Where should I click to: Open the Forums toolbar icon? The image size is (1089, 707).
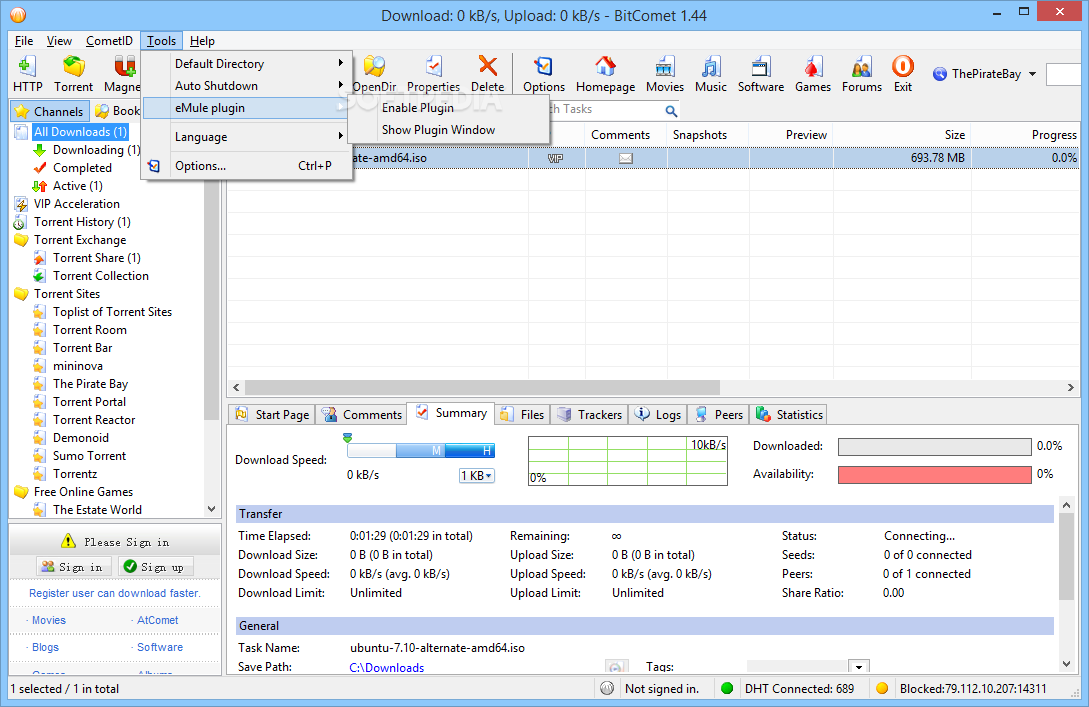coord(862,74)
